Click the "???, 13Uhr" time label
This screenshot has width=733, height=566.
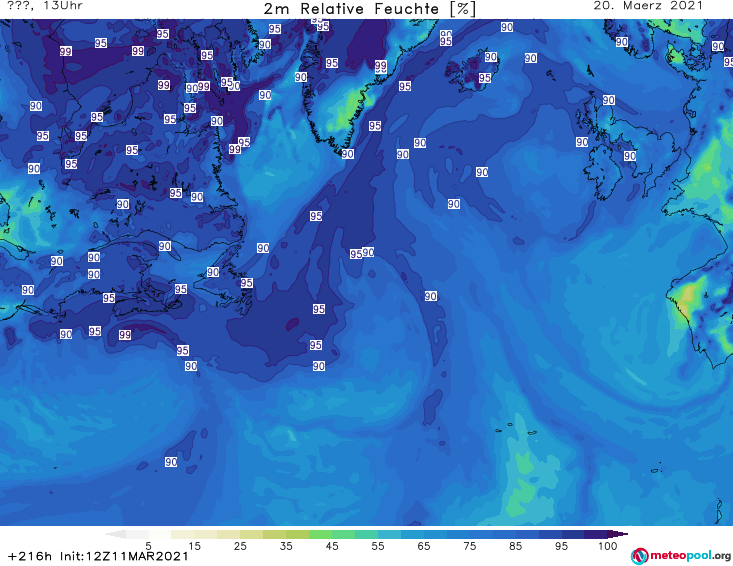45,6
